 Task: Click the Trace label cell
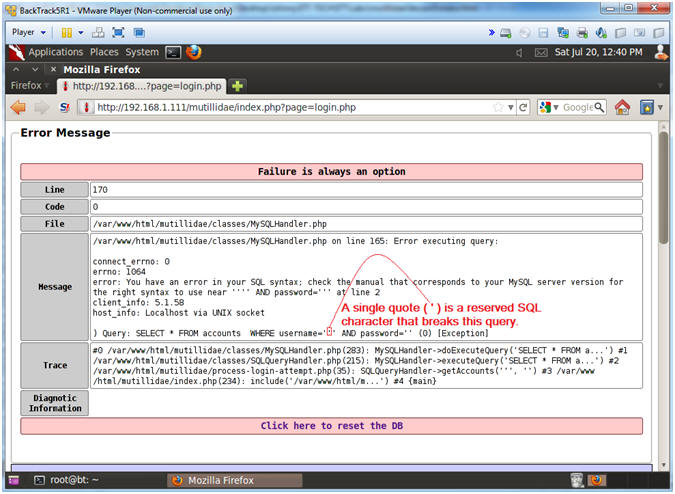tap(55, 365)
